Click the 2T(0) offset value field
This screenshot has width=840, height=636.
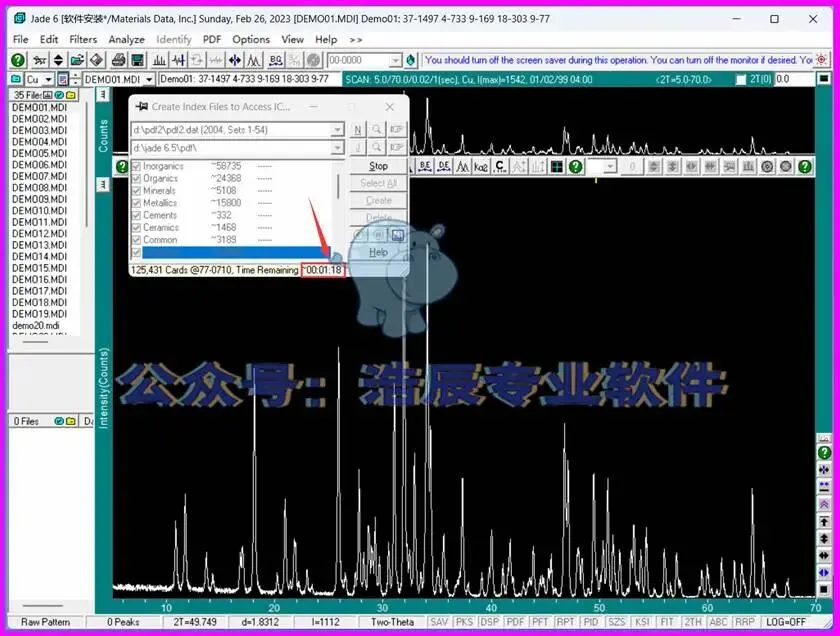(794, 79)
